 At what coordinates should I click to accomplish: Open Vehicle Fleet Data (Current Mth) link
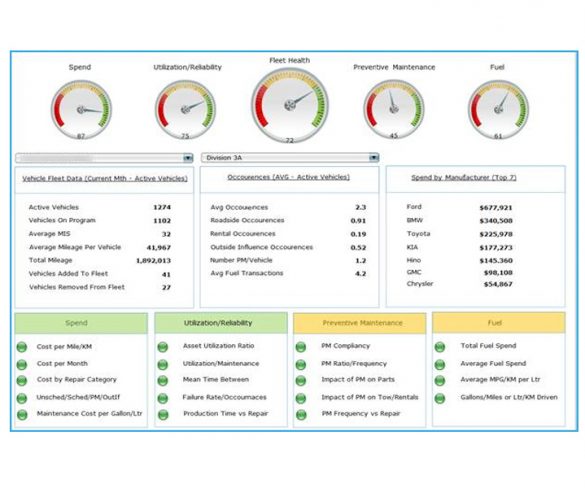click(105, 179)
